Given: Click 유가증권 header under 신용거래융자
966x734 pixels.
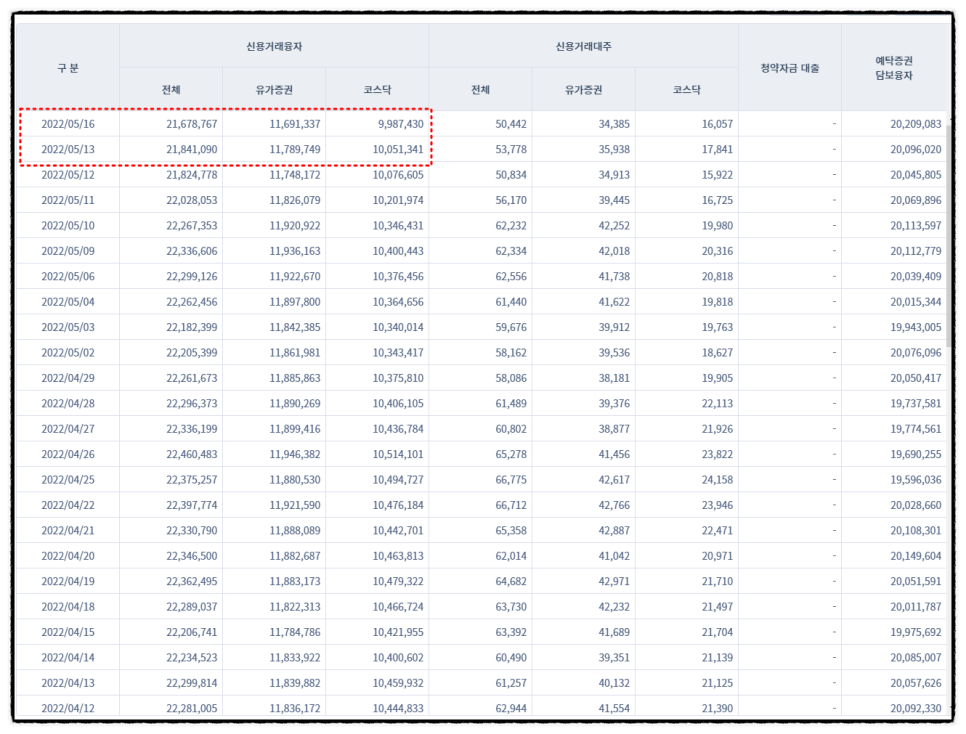Looking at the screenshot, I should pos(274,89).
